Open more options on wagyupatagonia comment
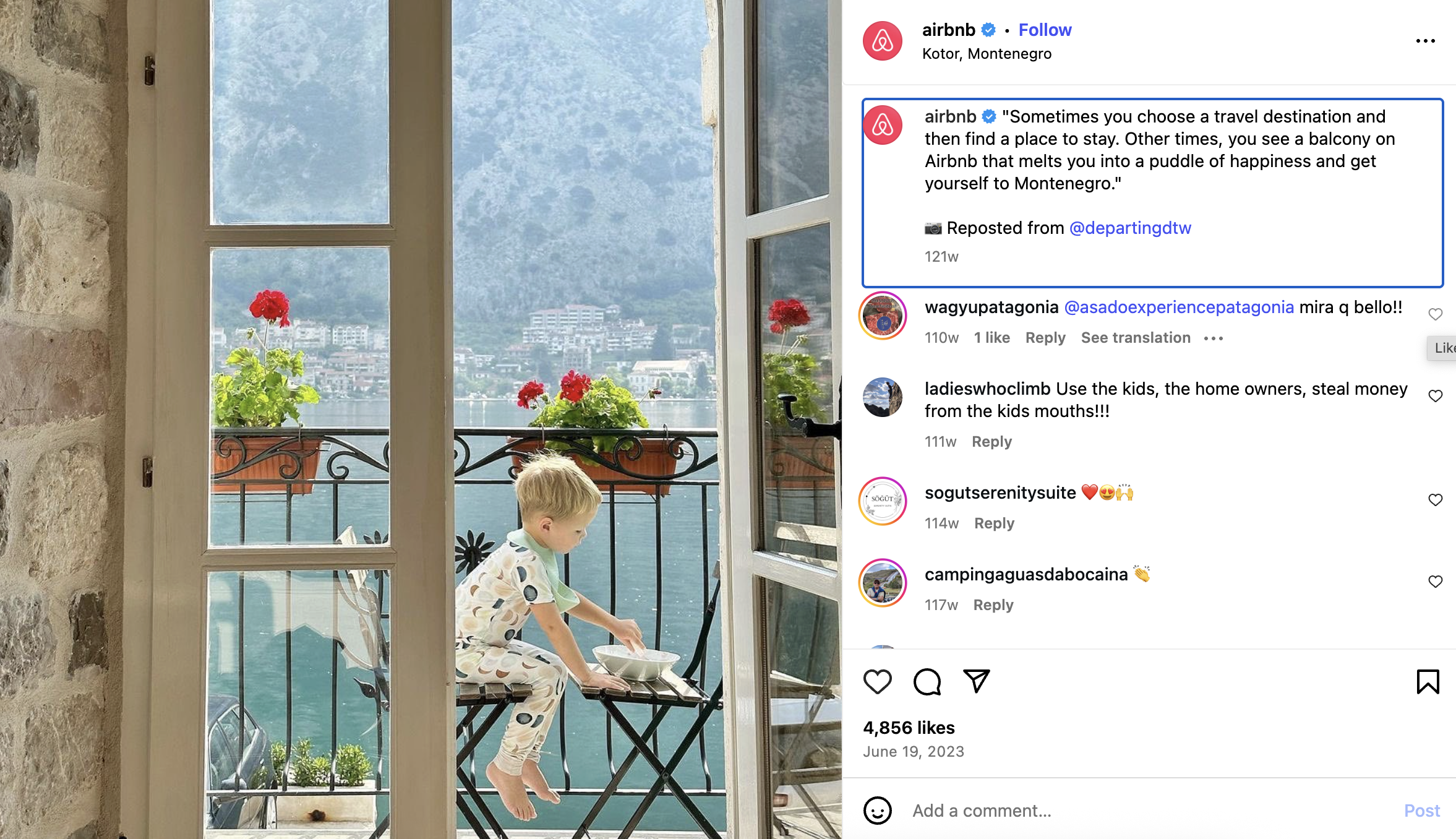Screen dimensions: 1456x839 (1214, 338)
